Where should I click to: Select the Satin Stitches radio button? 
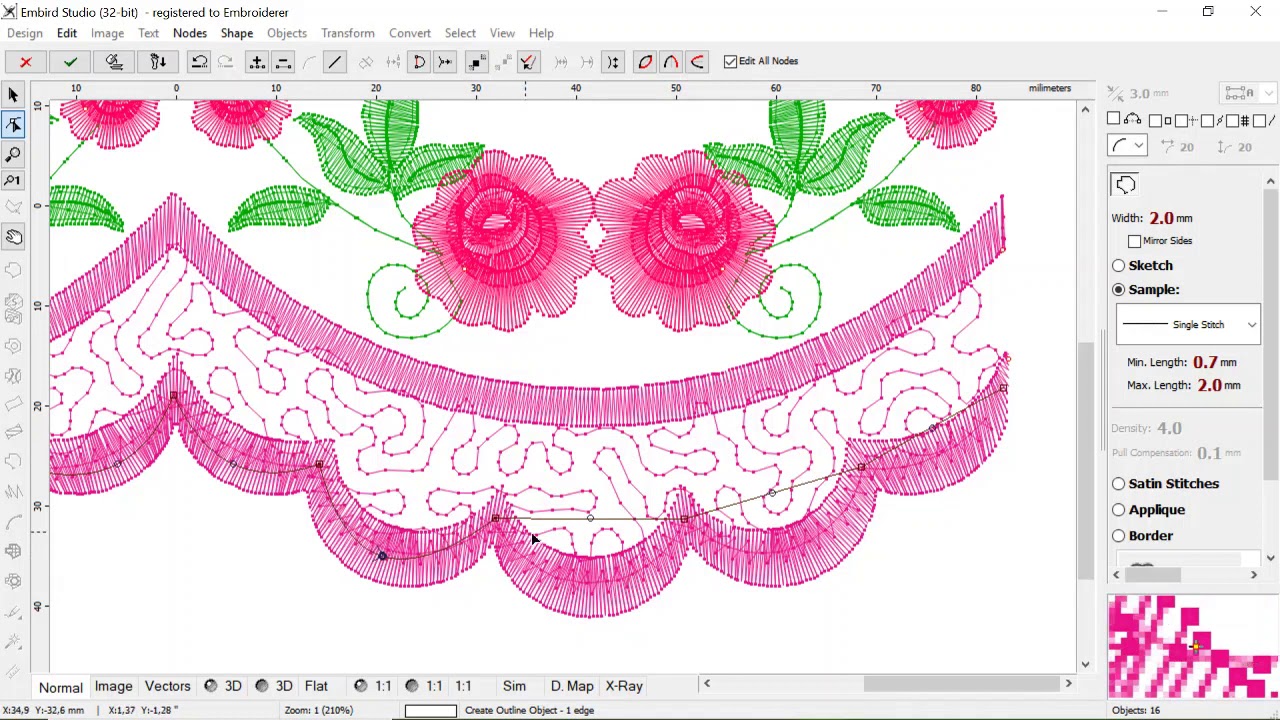(x=1118, y=484)
